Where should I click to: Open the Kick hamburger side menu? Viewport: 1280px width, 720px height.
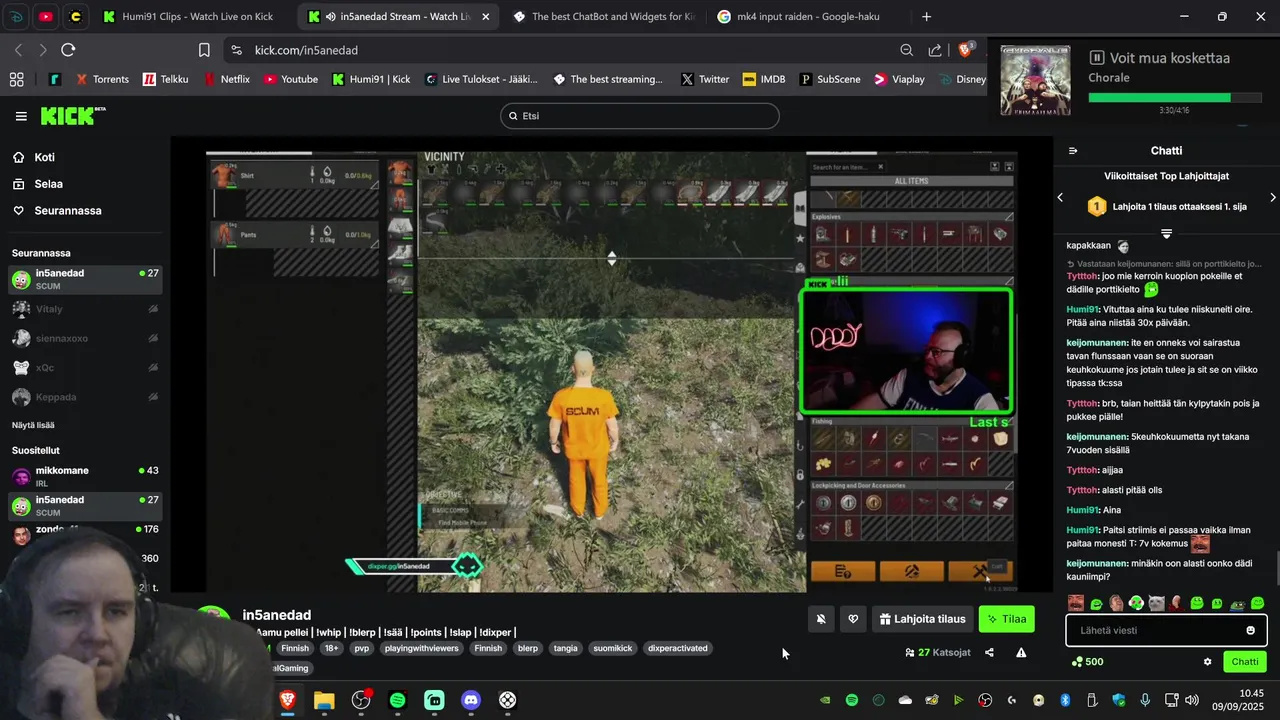(21, 116)
